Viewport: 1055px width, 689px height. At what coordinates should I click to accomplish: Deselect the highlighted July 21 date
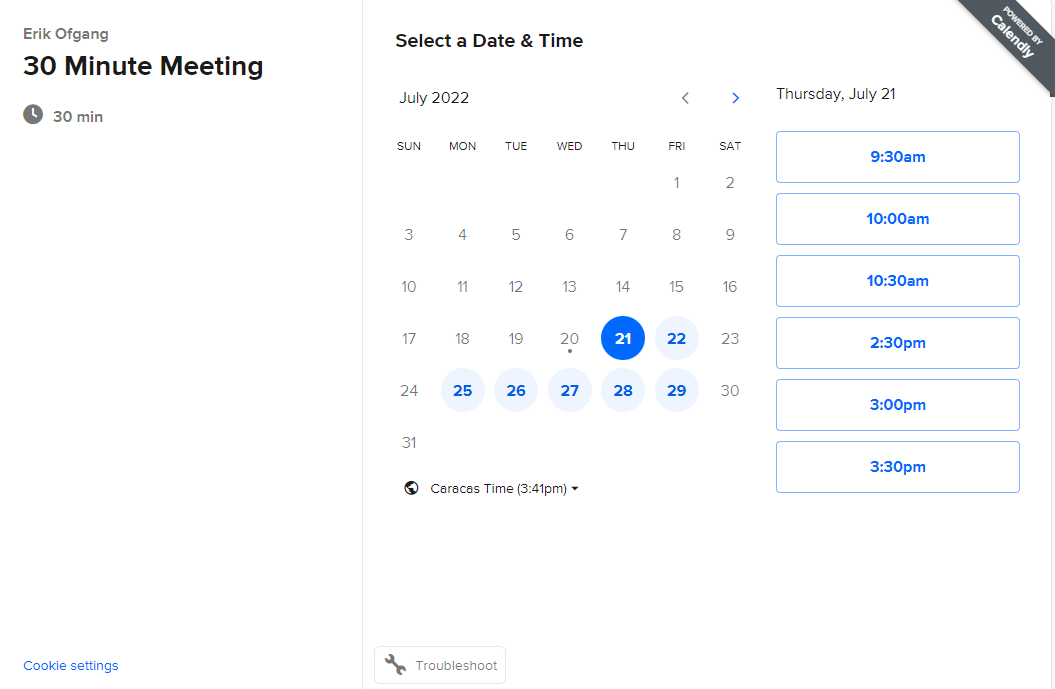pos(623,338)
